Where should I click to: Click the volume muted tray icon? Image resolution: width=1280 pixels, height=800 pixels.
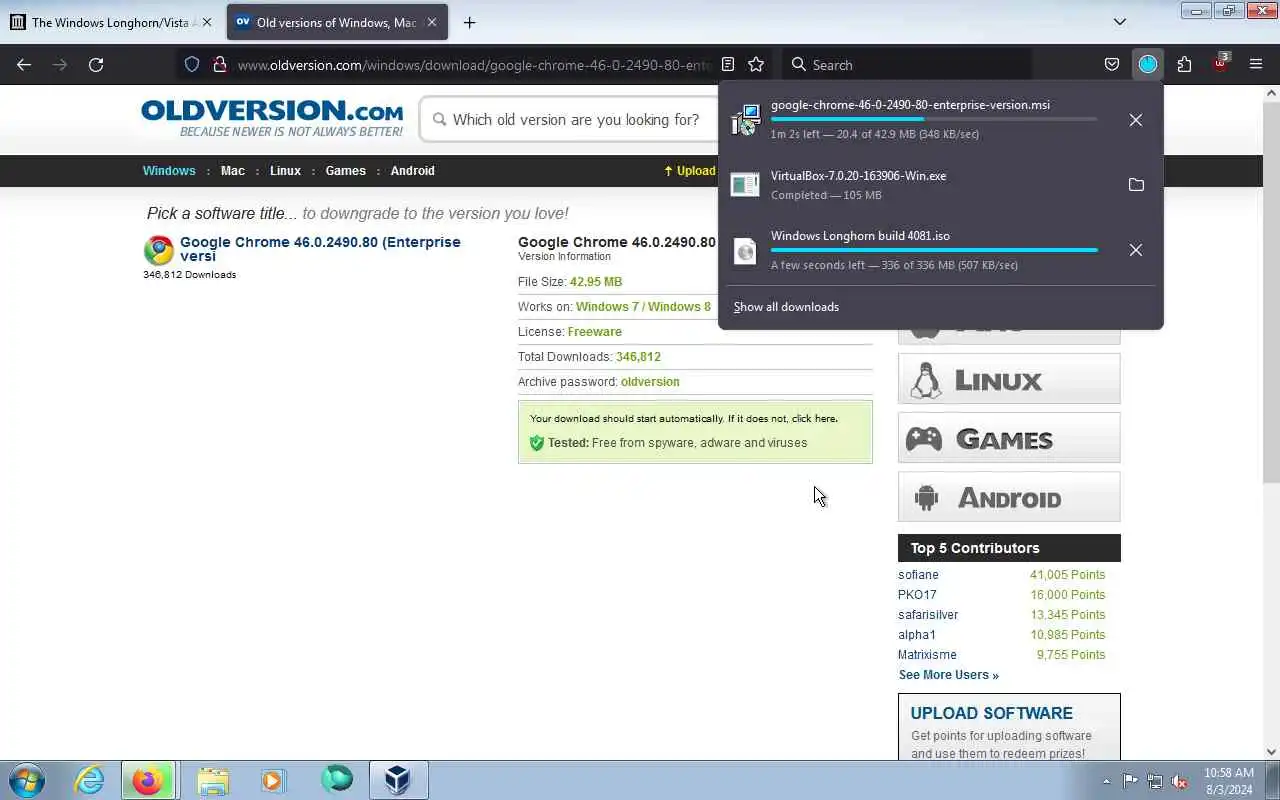point(1179,781)
